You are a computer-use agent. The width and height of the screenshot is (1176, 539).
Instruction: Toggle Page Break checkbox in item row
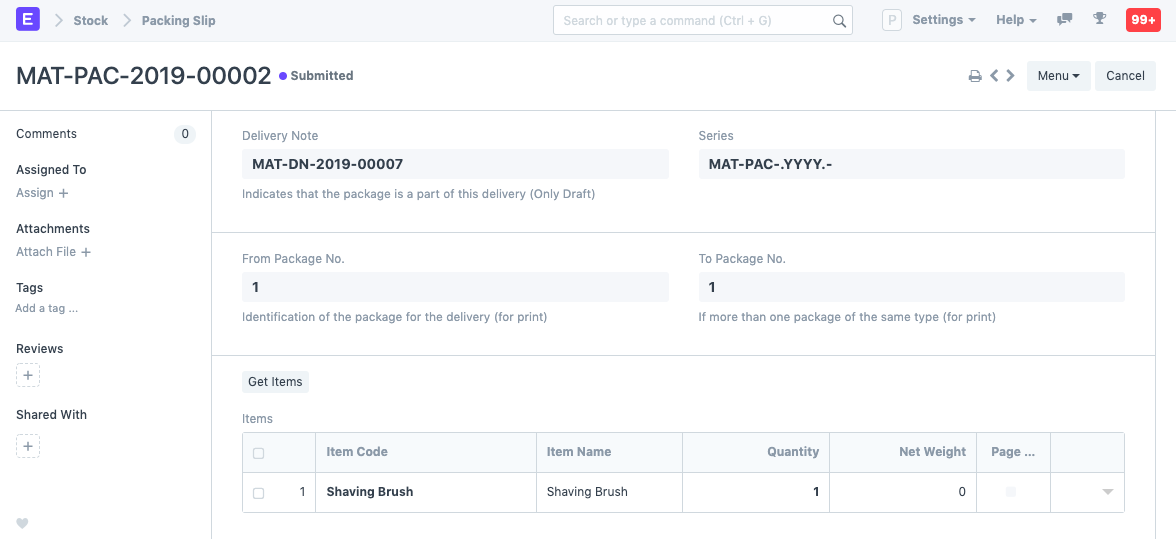point(1011,492)
